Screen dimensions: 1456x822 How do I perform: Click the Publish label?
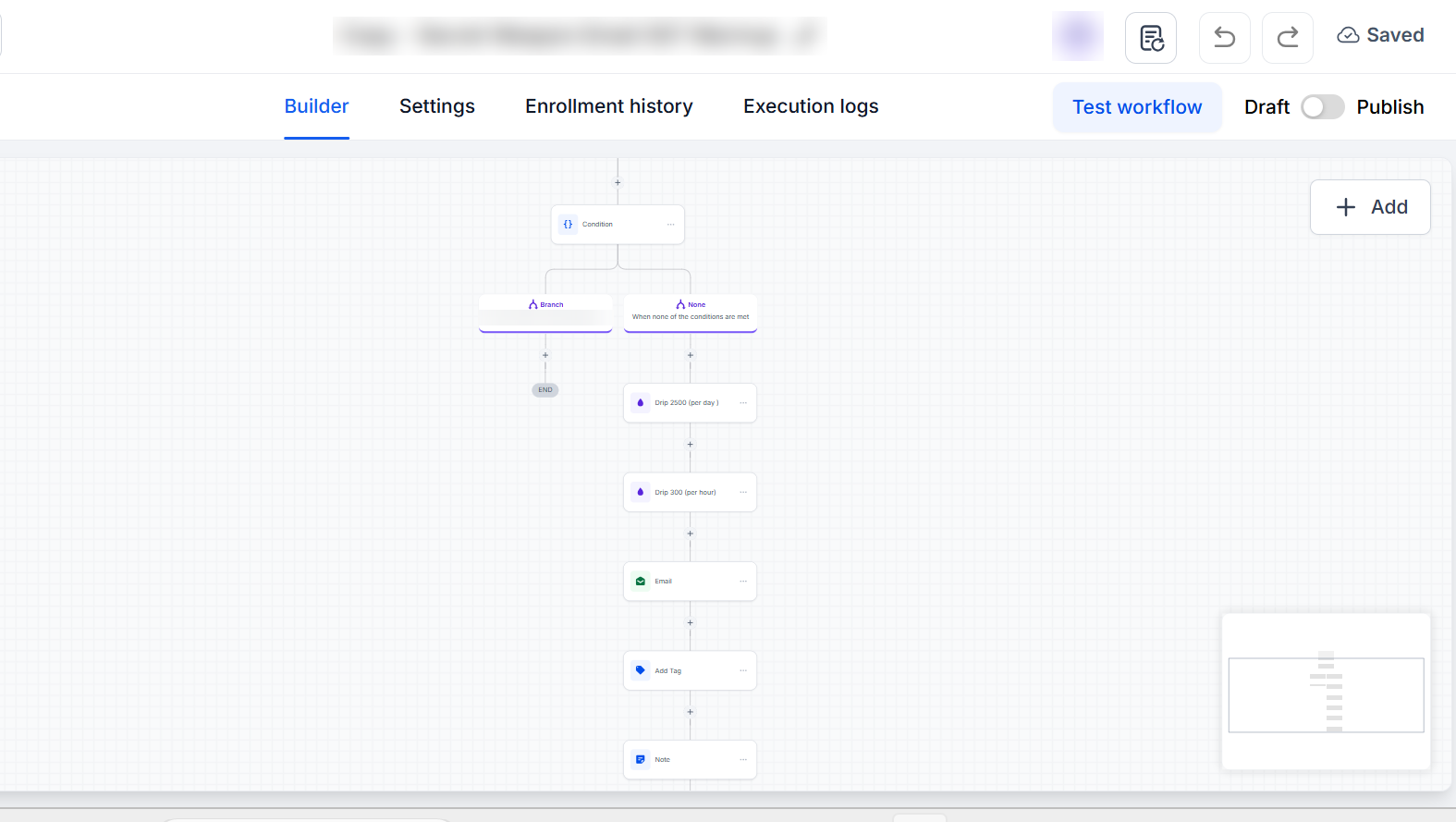1390,107
